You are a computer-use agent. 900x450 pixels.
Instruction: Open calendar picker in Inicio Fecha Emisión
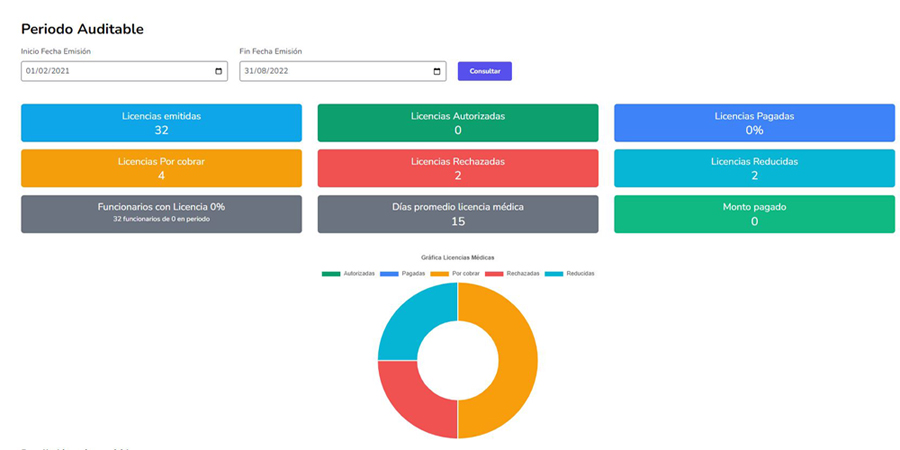(x=218, y=72)
